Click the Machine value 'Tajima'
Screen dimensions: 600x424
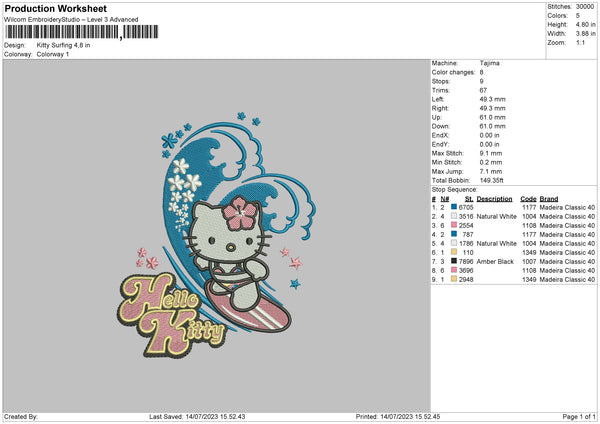[x=489, y=63]
